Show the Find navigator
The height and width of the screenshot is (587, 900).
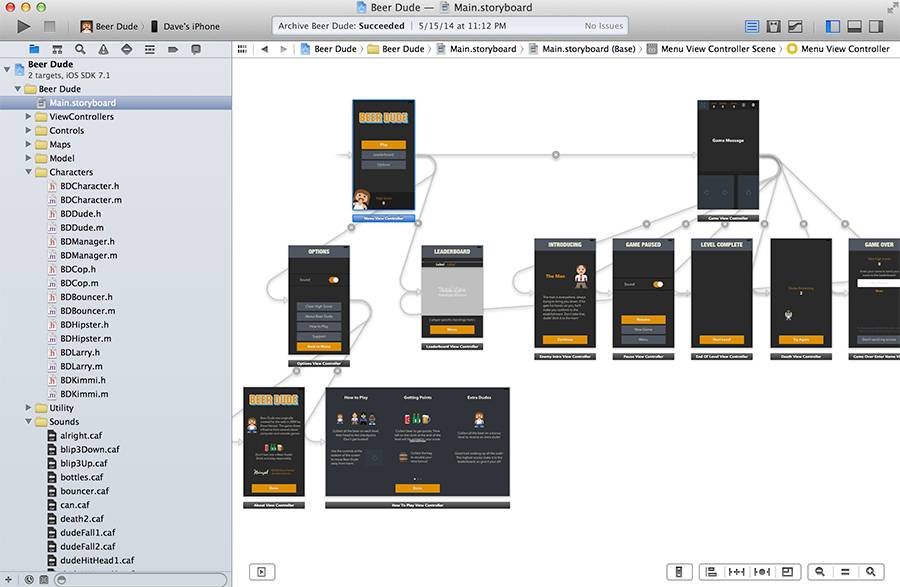coord(80,49)
